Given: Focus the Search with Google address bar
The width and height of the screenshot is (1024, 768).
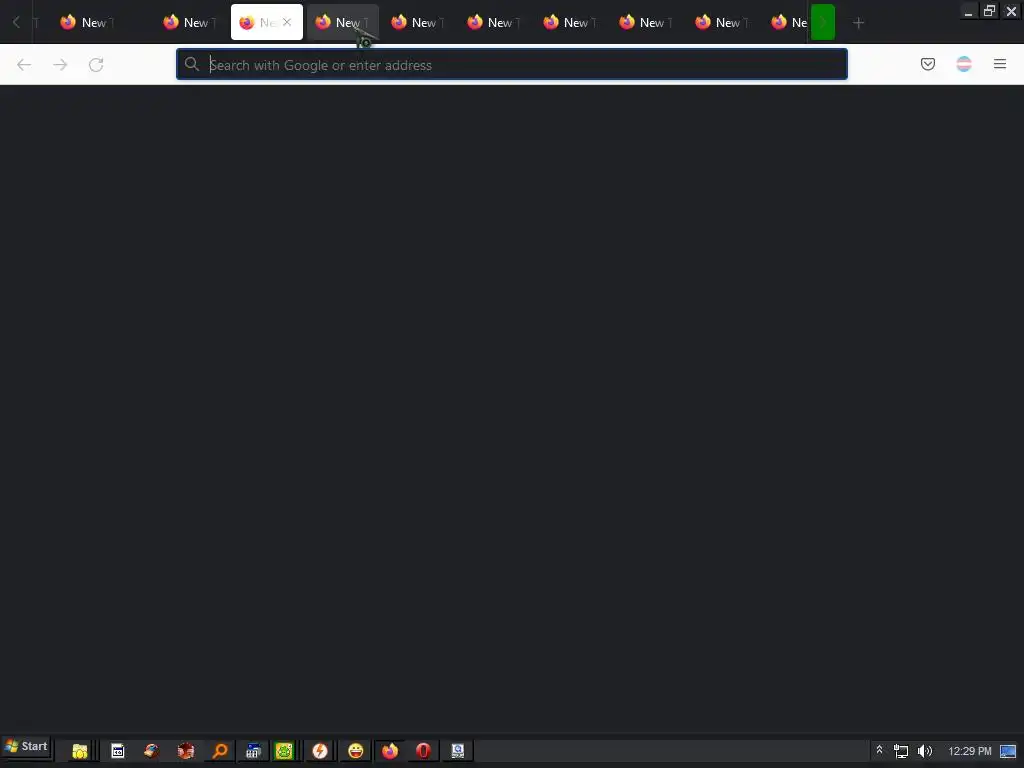Looking at the screenshot, I should pos(511,65).
